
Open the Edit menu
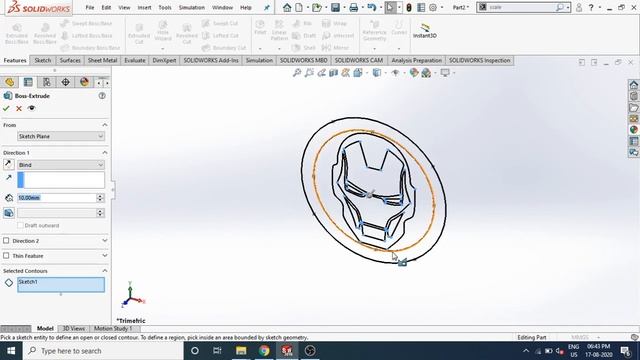click(106, 7)
